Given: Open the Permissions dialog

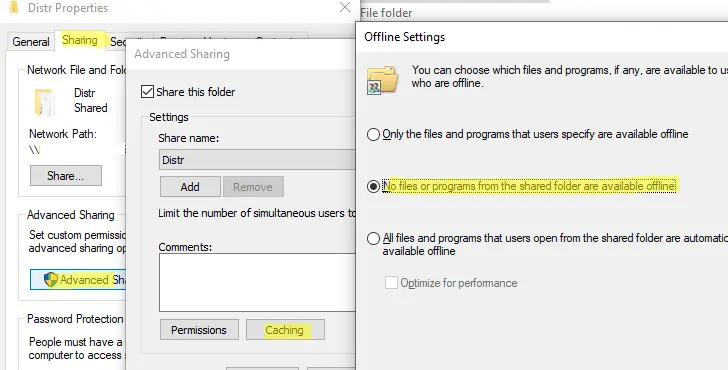Looking at the screenshot, I should click(199, 330).
